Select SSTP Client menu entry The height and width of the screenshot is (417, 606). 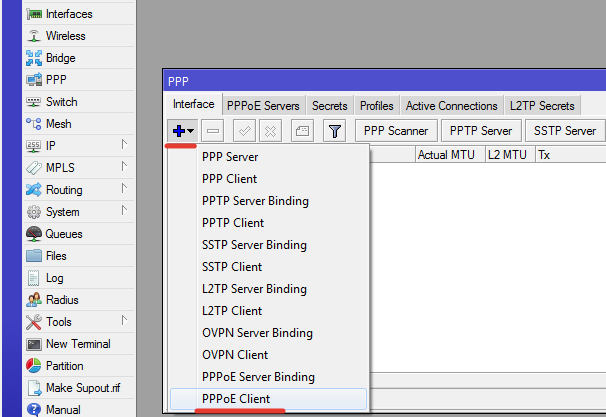point(269,267)
